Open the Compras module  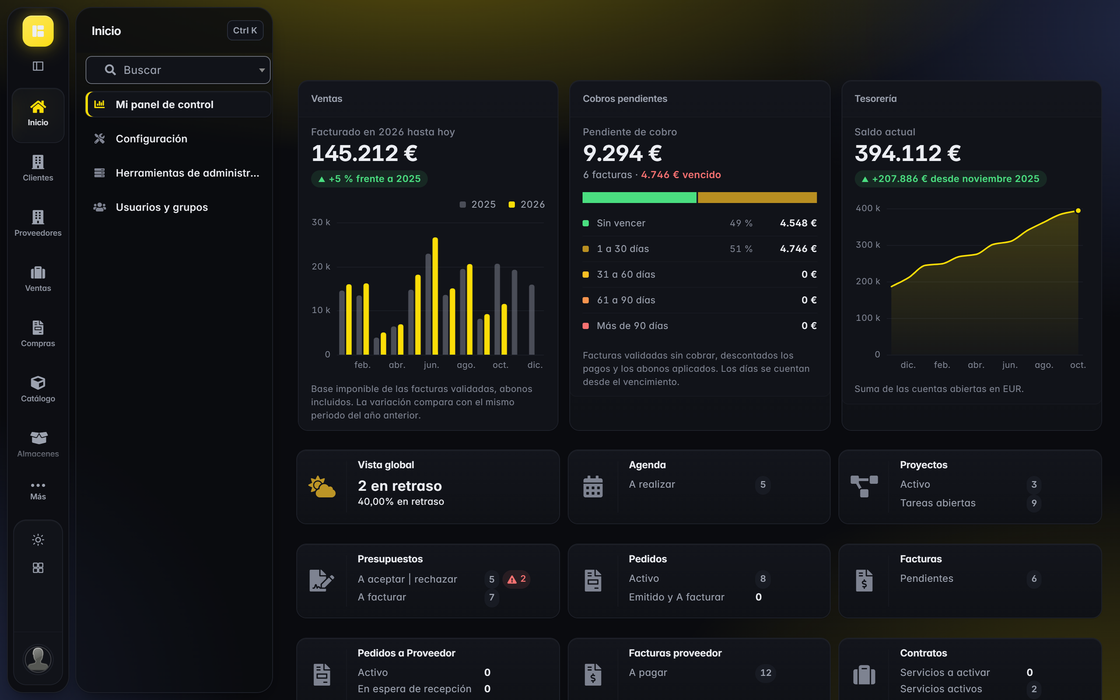38,334
